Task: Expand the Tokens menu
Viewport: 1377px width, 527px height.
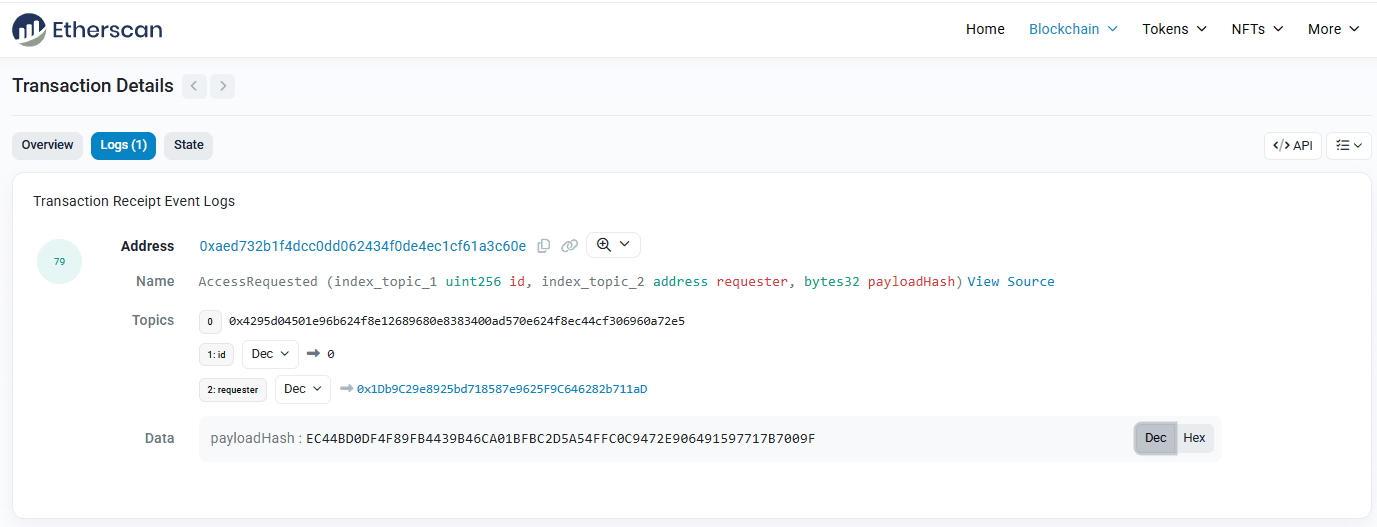Action: click(x=1175, y=29)
